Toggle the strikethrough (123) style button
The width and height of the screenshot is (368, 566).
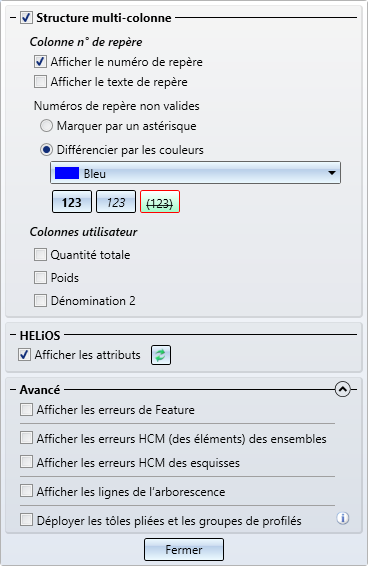[160, 202]
